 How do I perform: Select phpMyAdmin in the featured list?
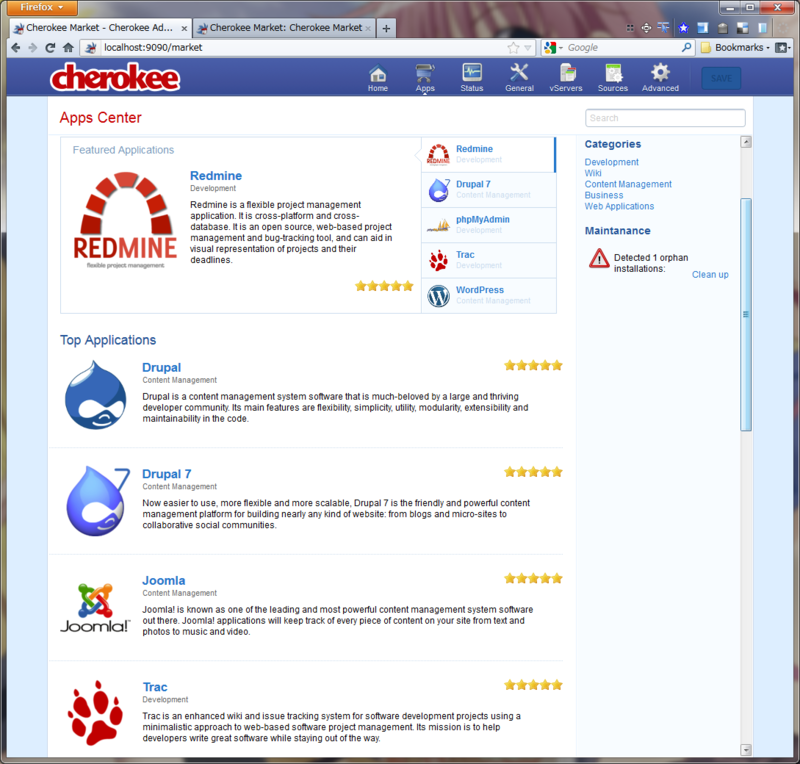(x=489, y=225)
